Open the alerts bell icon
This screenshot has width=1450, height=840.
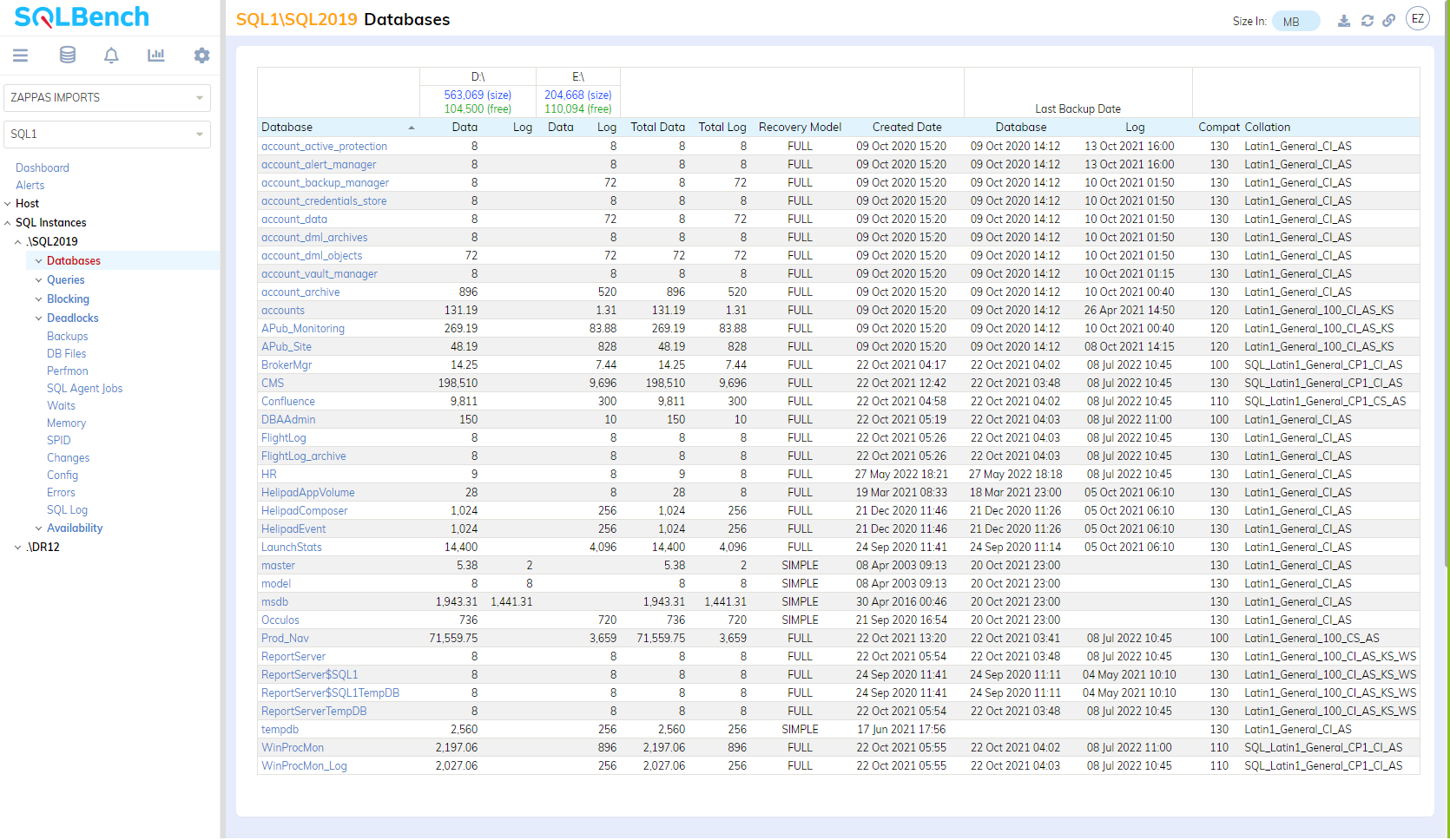pyautogui.click(x=111, y=56)
